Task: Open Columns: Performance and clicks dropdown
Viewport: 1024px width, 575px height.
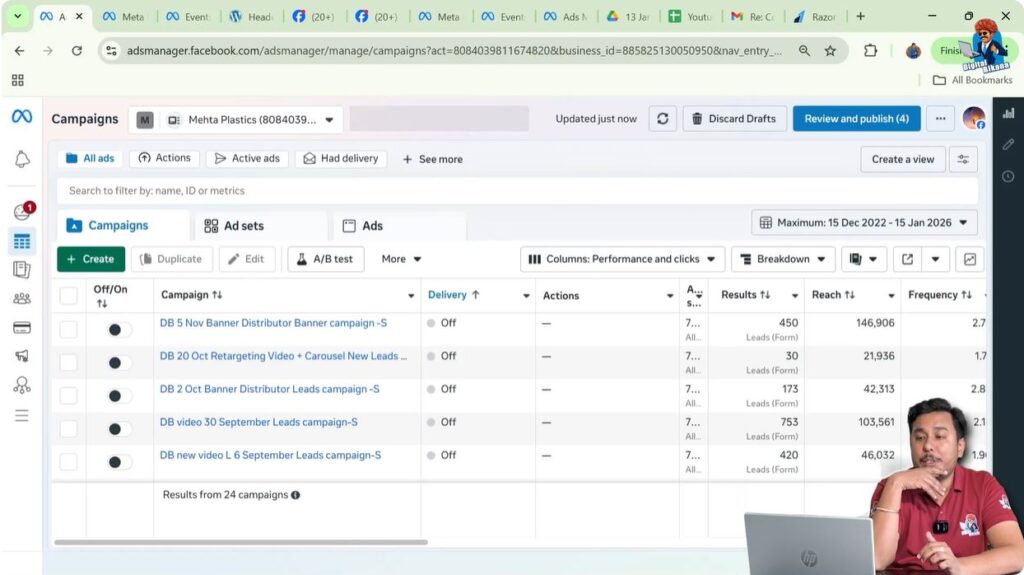Action: (x=622, y=259)
